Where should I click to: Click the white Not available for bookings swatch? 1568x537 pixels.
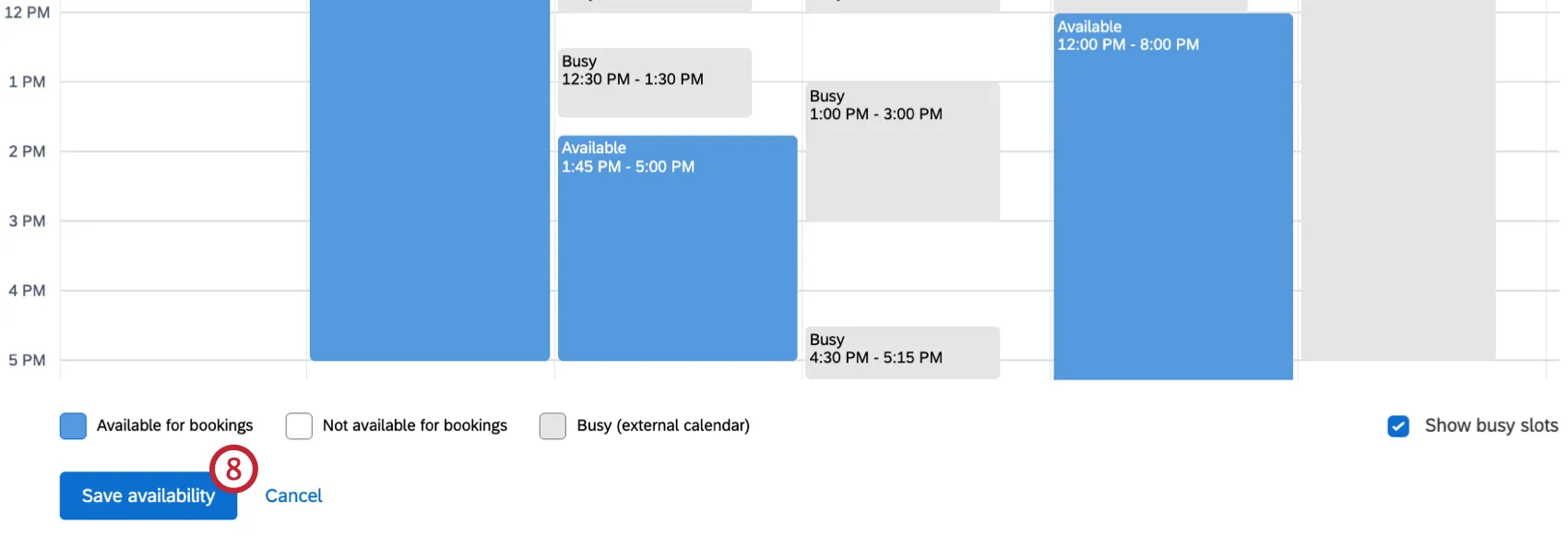tap(299, 425)
